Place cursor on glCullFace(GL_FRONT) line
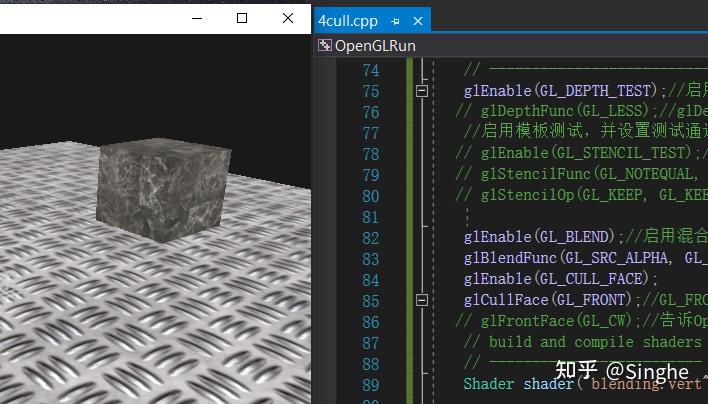 (x=586, y=300)
